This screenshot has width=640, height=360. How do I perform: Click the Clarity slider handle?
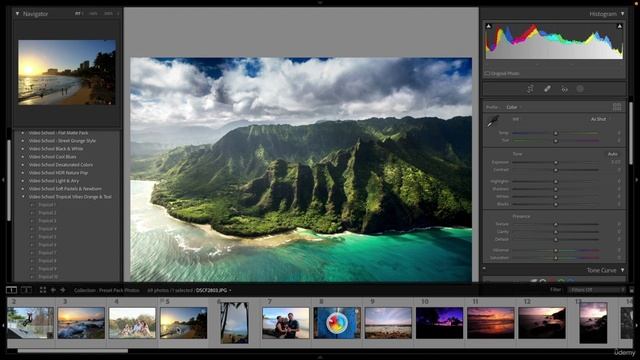click(556, 232)
